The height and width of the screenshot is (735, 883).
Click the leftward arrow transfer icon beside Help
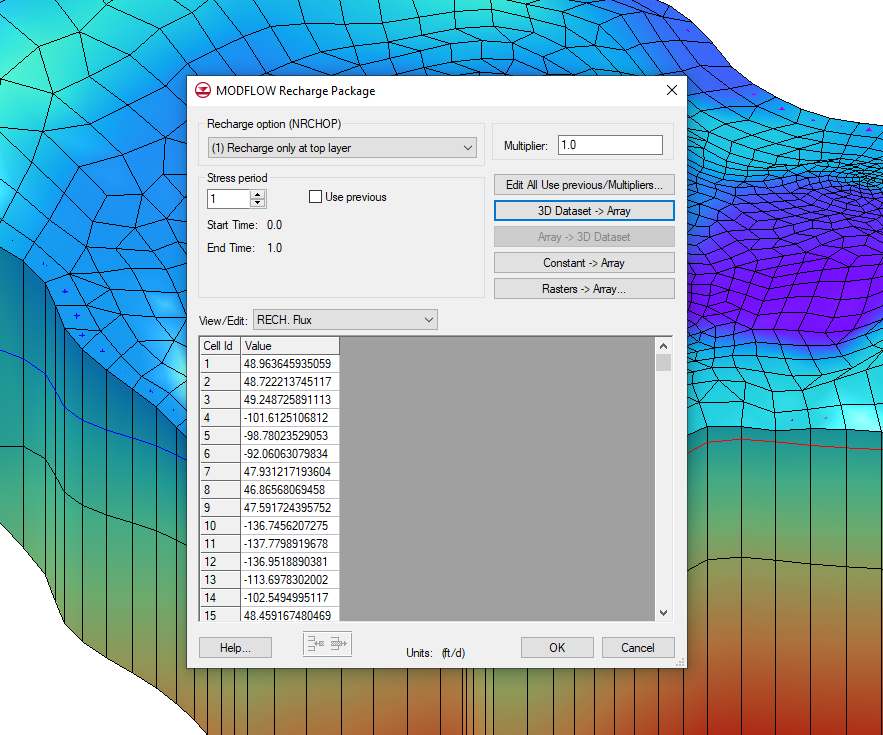[316, 644]
